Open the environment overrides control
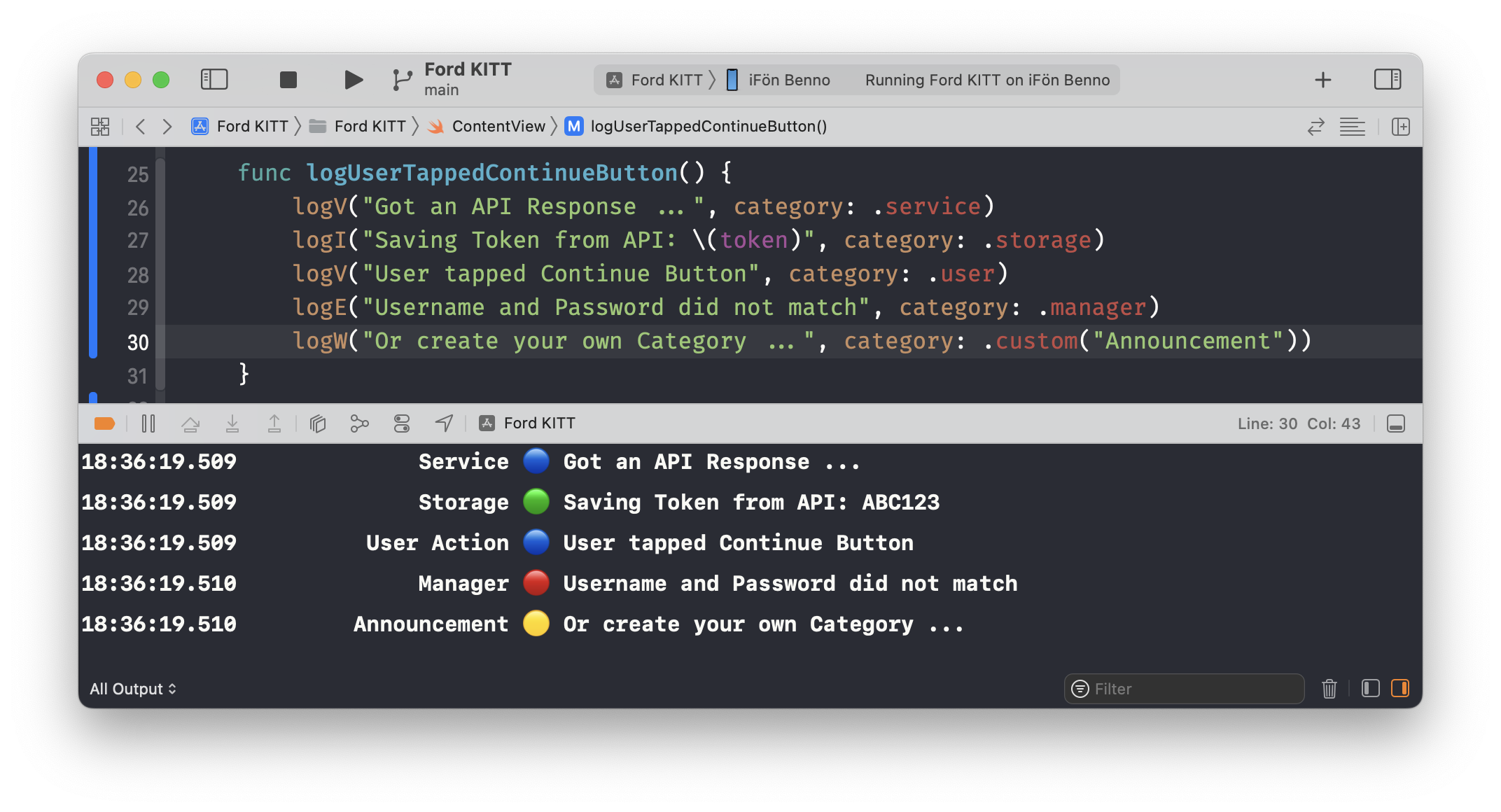 tap(402, 423)
